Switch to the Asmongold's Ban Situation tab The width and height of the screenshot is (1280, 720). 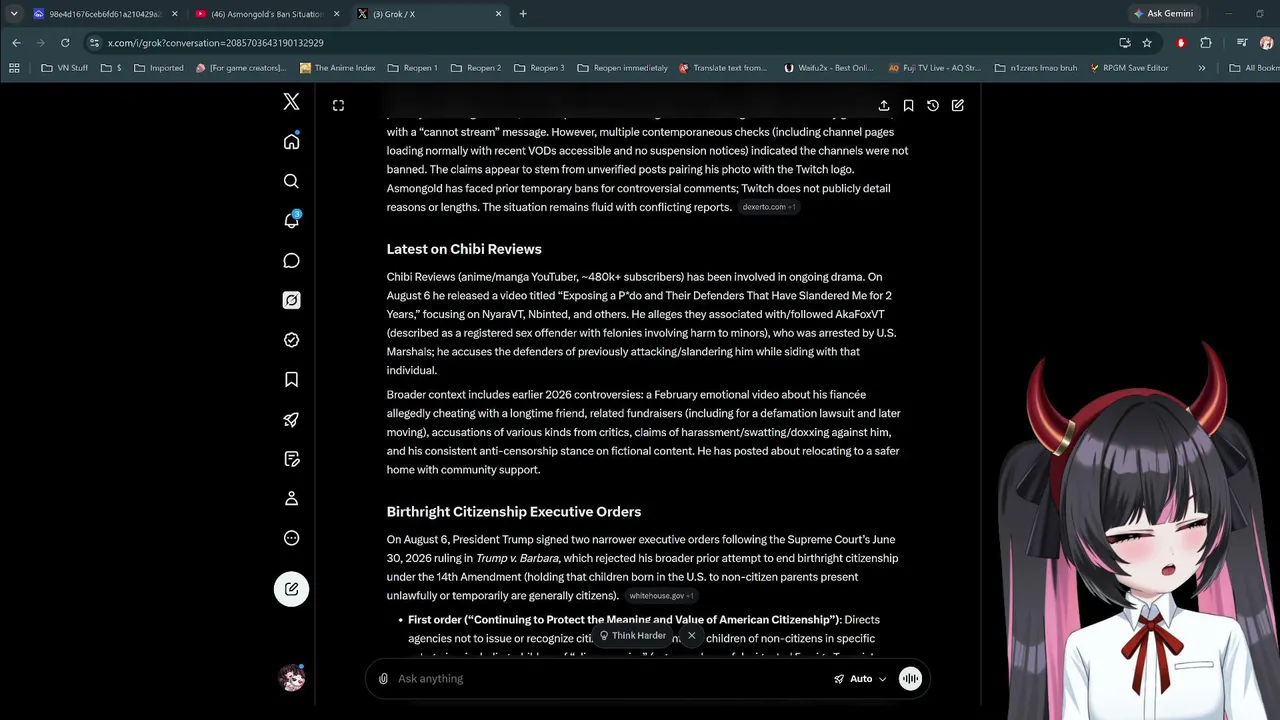coord(267,14)
